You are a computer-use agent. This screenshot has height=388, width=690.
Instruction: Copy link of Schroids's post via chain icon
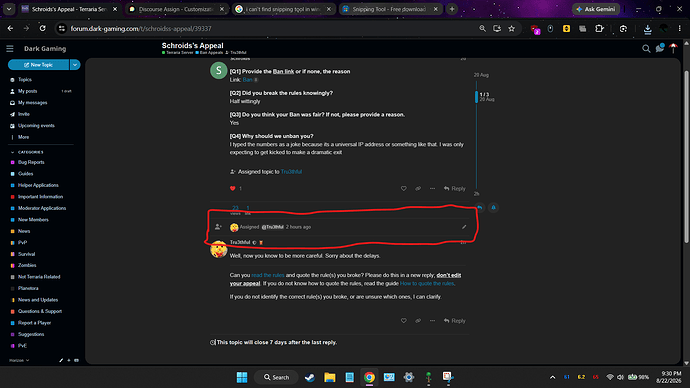click(418, 188)
